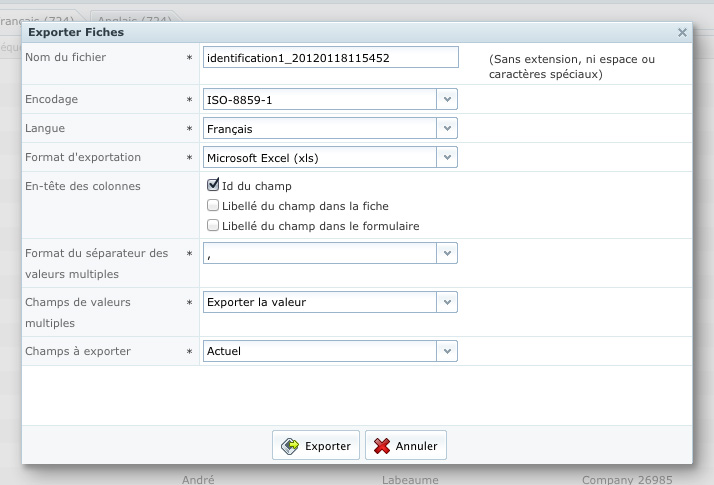Click the Microsoft Excel (xls) format box

pos(319,158)
